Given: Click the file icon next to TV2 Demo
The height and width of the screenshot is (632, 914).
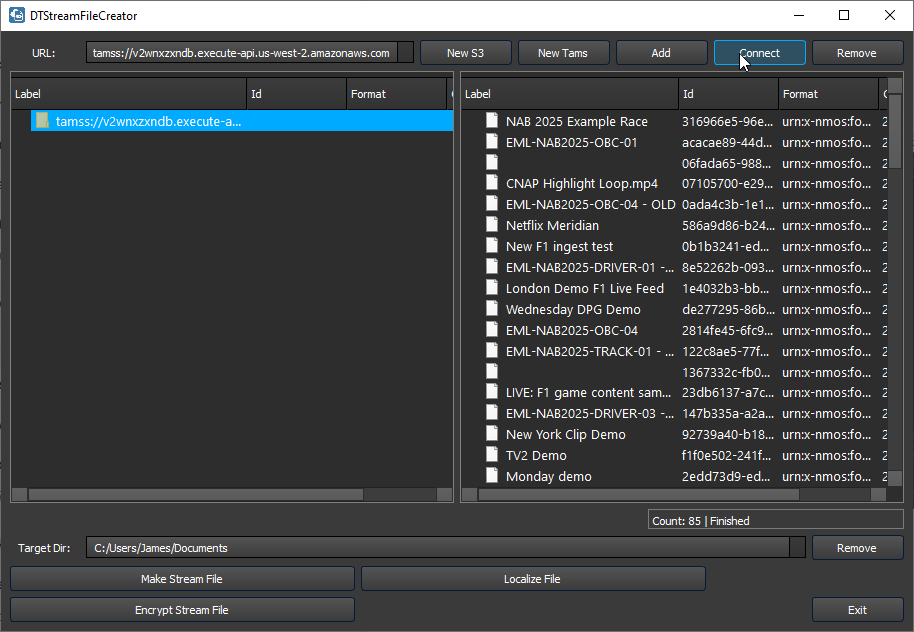Looking at the screenshot, I should coord(492,455).
